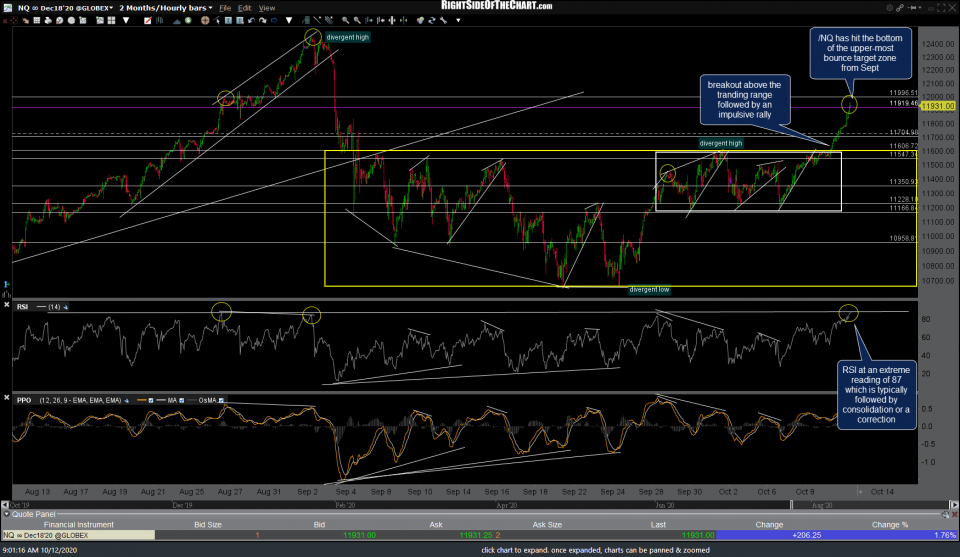The width and height of the screenshot is (960, 557).
Task: Click the bar chart type icon
Action: pos(160,20)
